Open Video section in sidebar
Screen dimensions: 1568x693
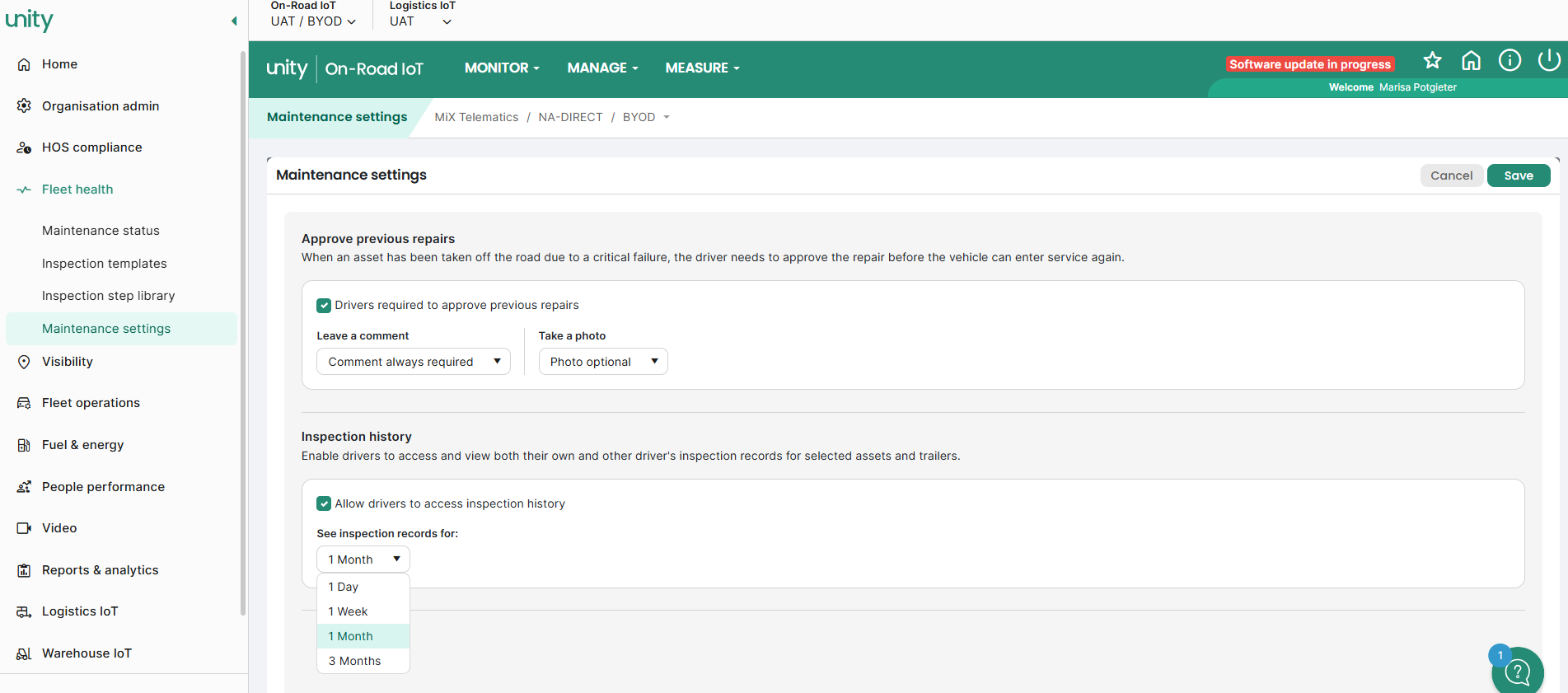pos(59,528)
